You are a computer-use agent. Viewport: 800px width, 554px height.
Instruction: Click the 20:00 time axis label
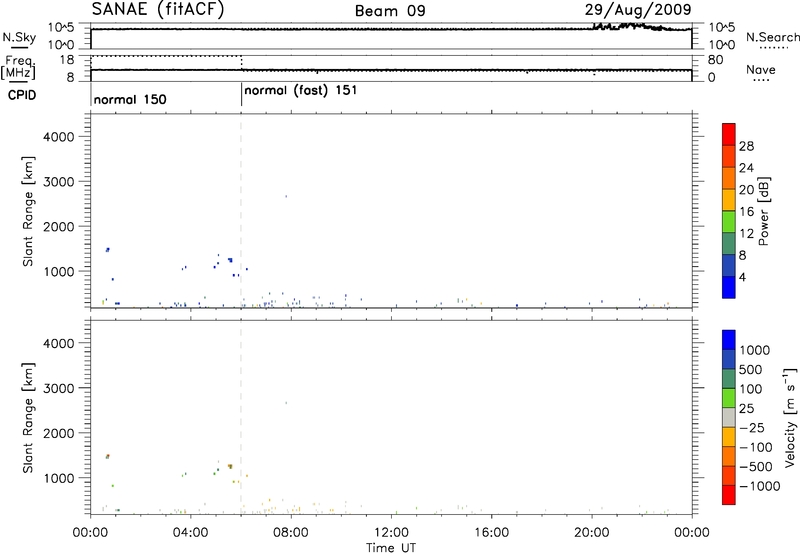tap(592, 533)
